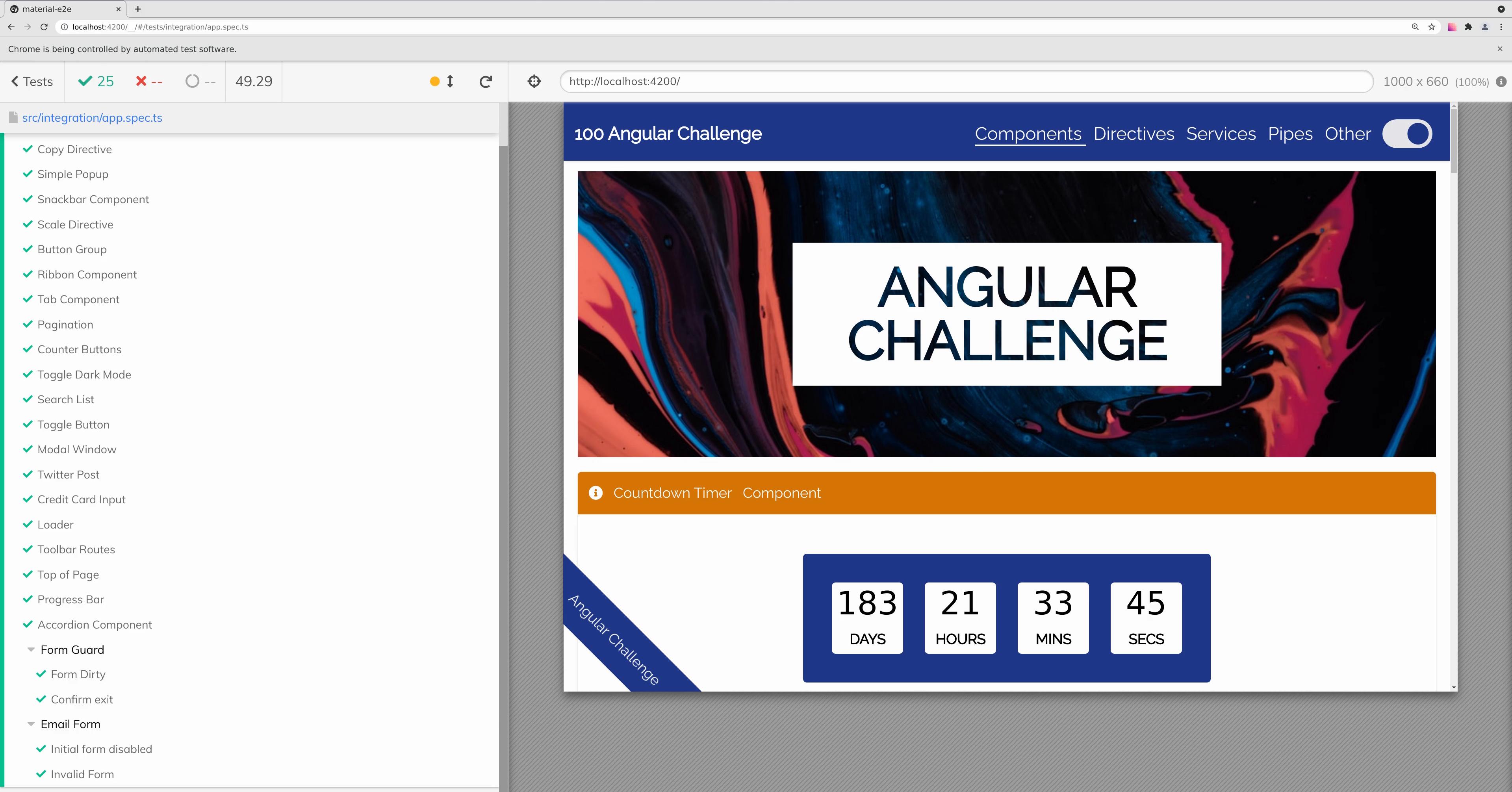Toggle the dark mode switch in toolbar
This screenshot has width=1512, height=792.
[x=1407, y=134]
